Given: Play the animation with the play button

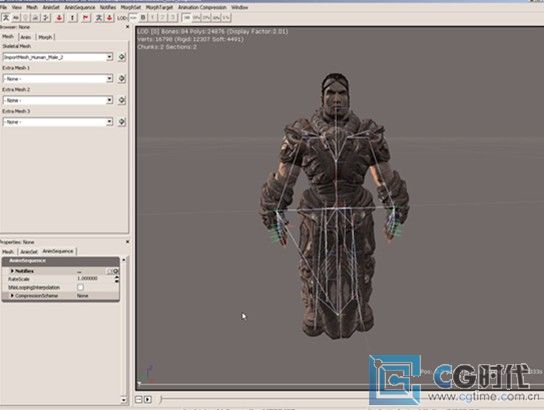Looking at the screenshot, I should [x=148, y=400].
